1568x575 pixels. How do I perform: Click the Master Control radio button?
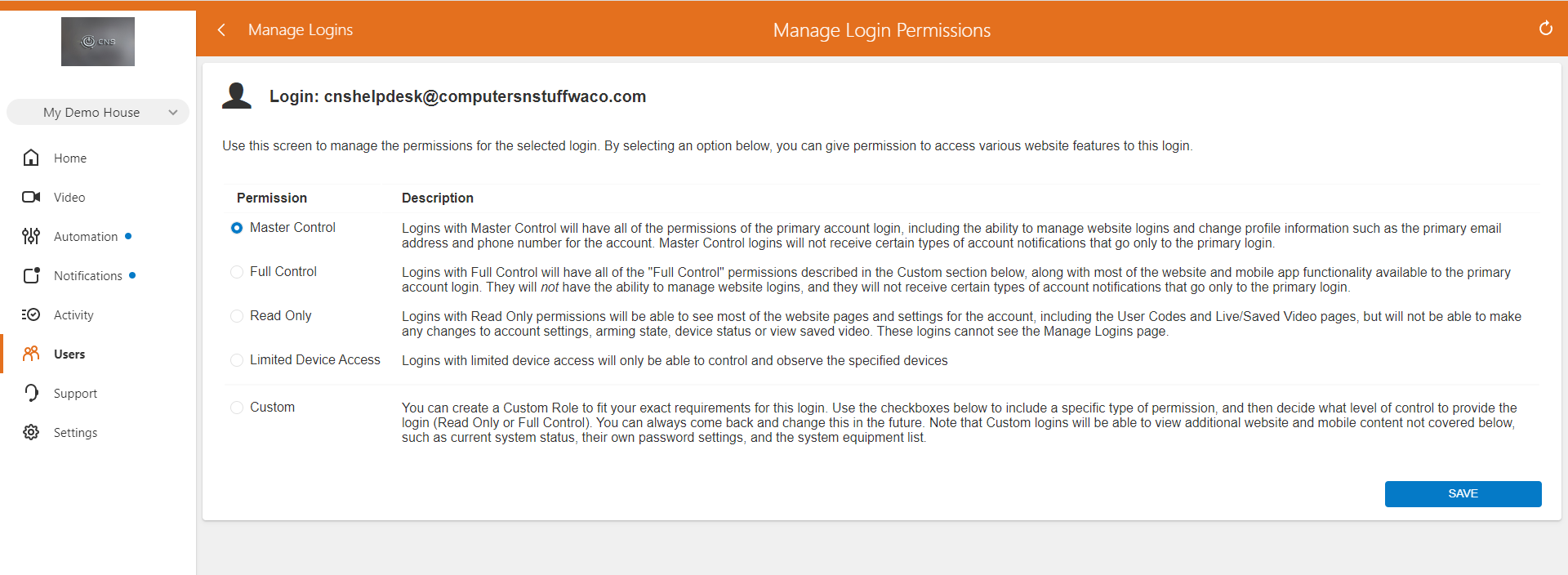(237, 228)
